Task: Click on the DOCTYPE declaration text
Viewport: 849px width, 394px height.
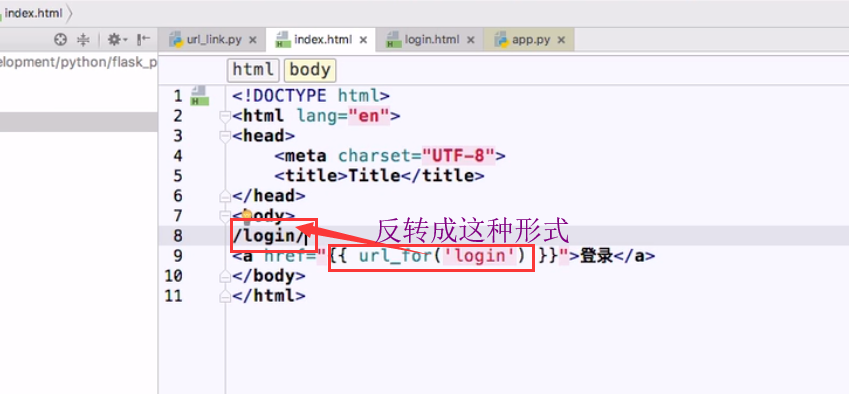Action: click(x=311, y=96)
